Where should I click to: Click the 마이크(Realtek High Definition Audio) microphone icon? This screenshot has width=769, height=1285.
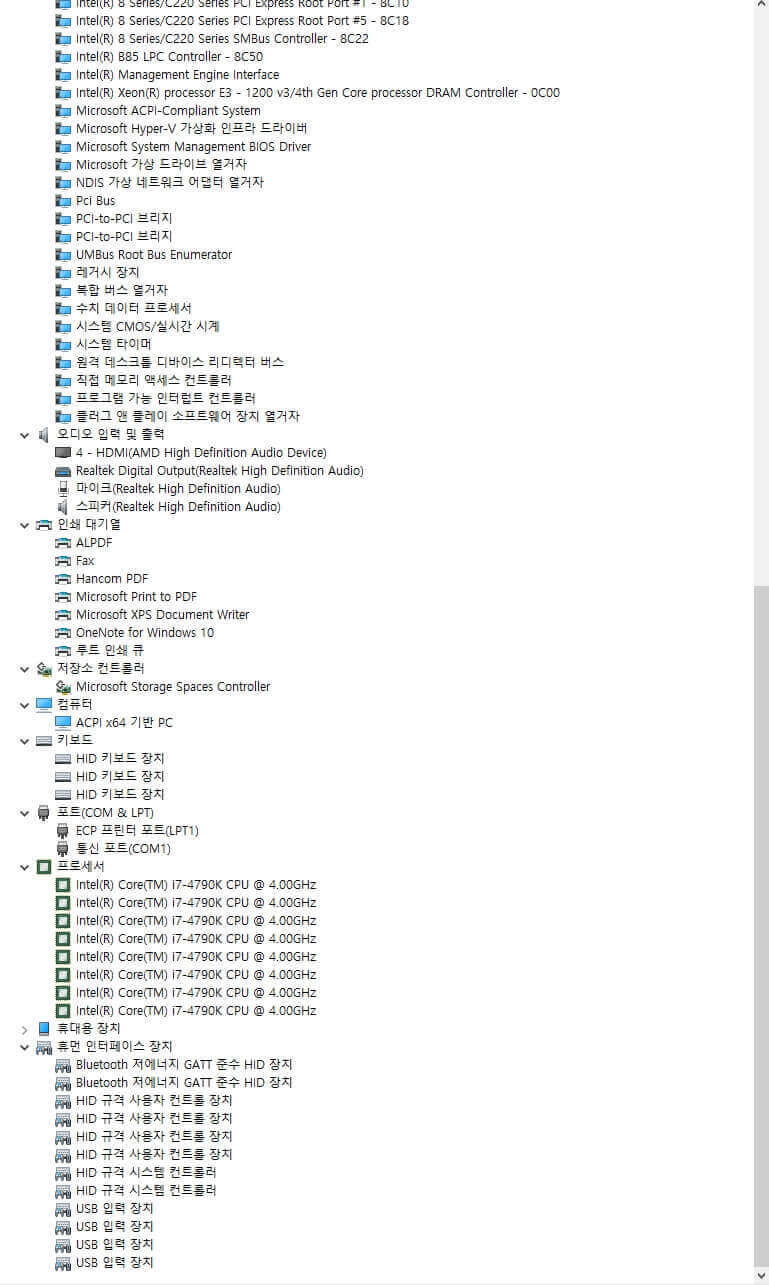(x=63, y=488)
